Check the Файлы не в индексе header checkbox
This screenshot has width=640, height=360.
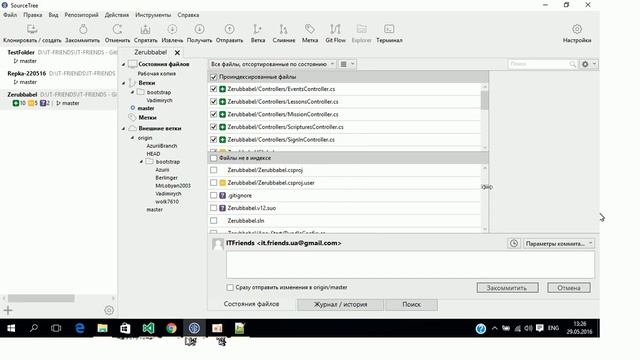[x=213, y=158]
